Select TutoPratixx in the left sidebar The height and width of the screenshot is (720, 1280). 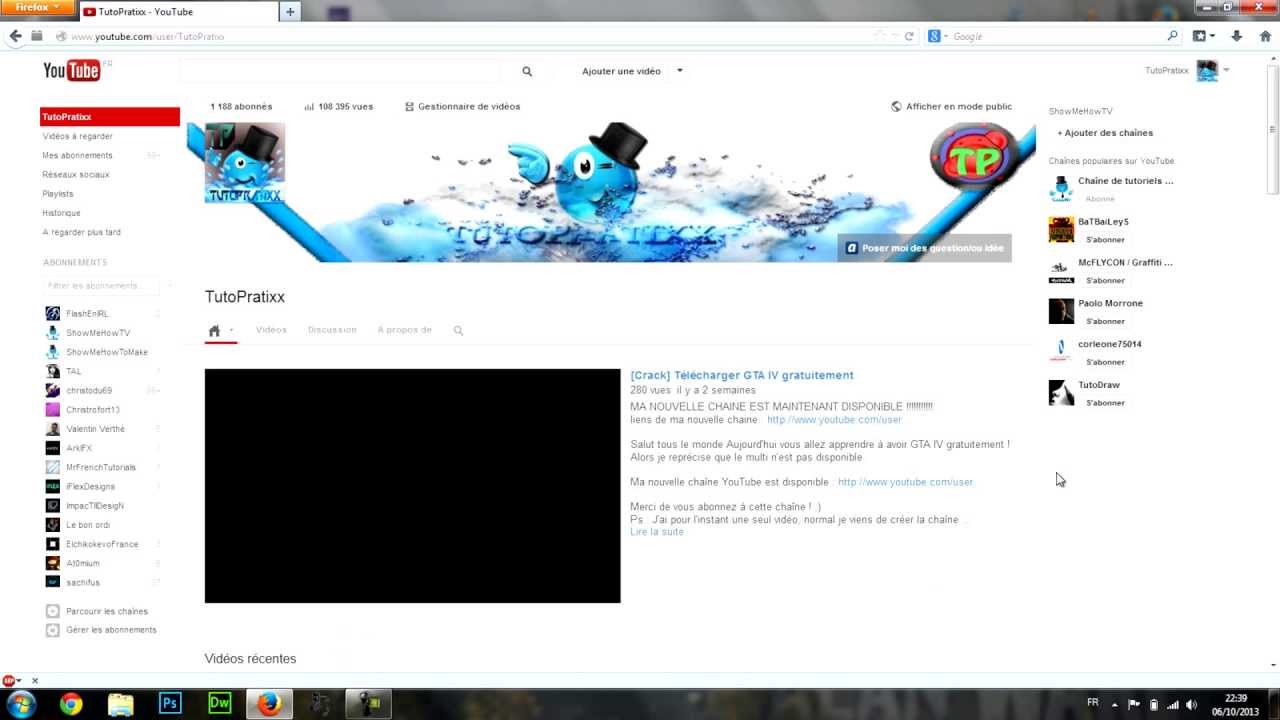tap(110, 117)
